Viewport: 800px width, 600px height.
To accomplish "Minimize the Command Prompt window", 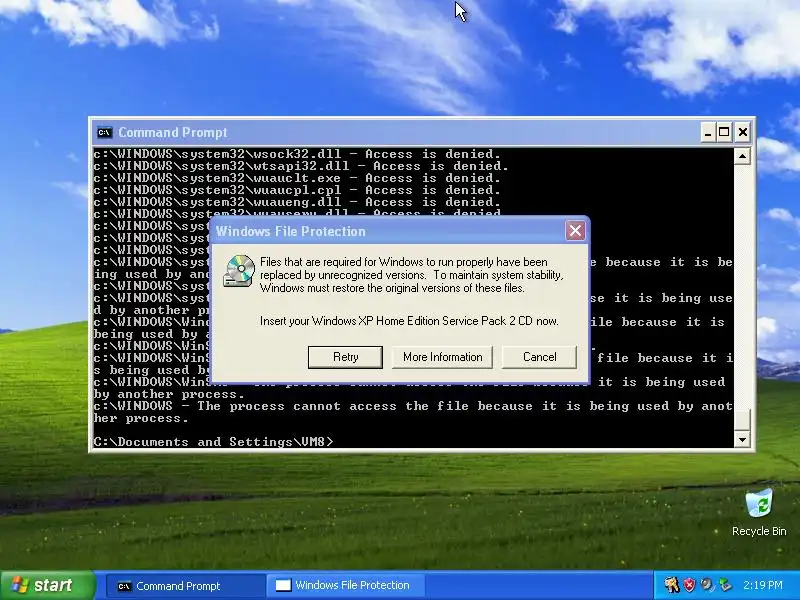I will click(x=708, y=133).
